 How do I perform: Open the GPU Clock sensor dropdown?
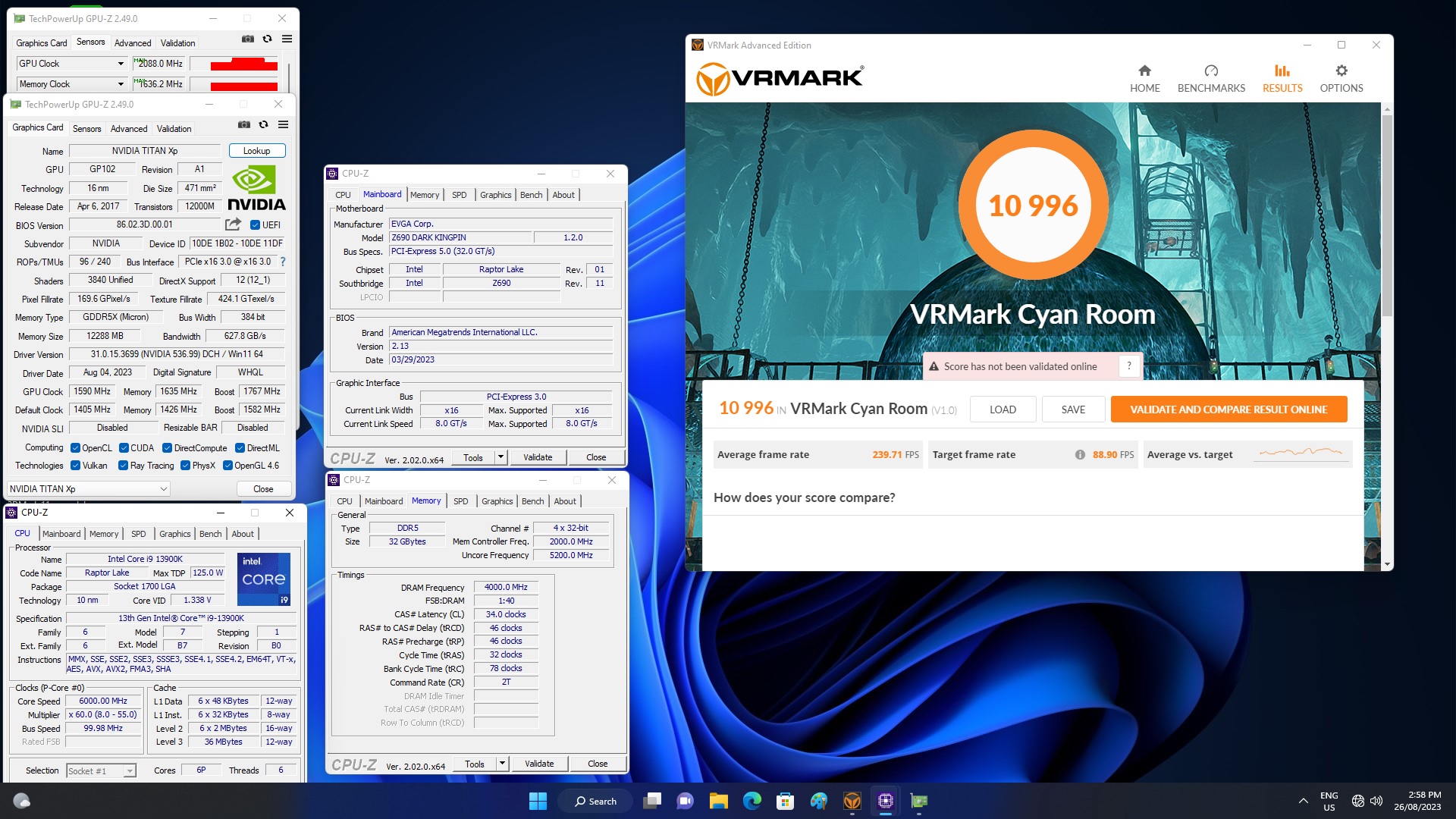(71, 64)
